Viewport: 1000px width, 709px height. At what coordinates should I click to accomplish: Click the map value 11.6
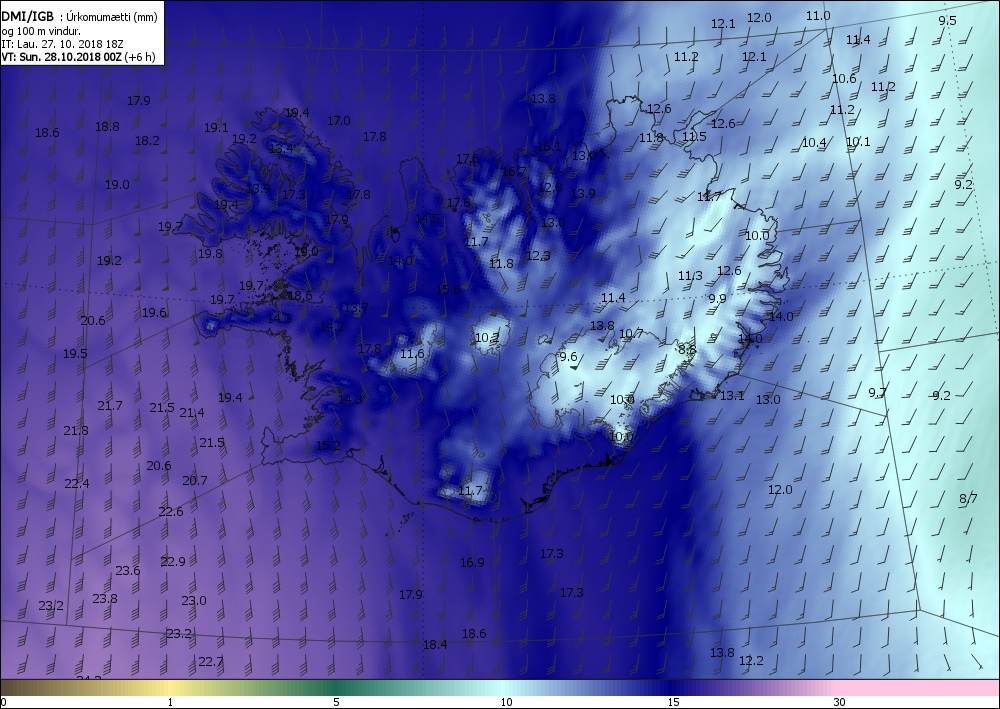pyautogui.click(x=412, y=353)
